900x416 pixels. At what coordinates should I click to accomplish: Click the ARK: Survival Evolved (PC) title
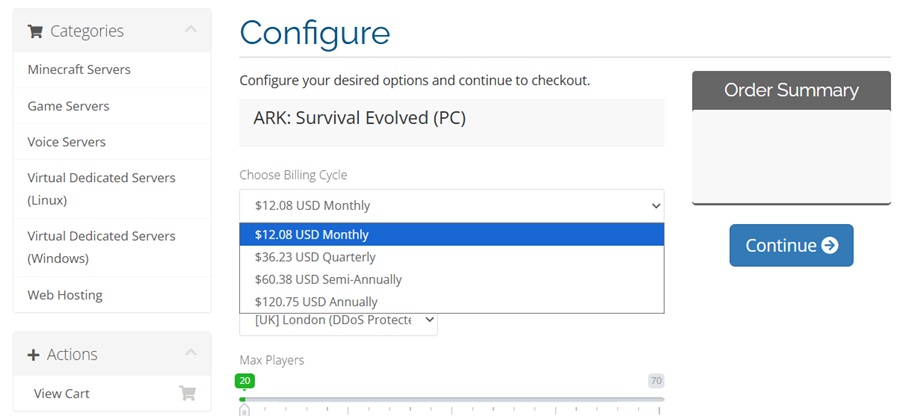[359, 118]
